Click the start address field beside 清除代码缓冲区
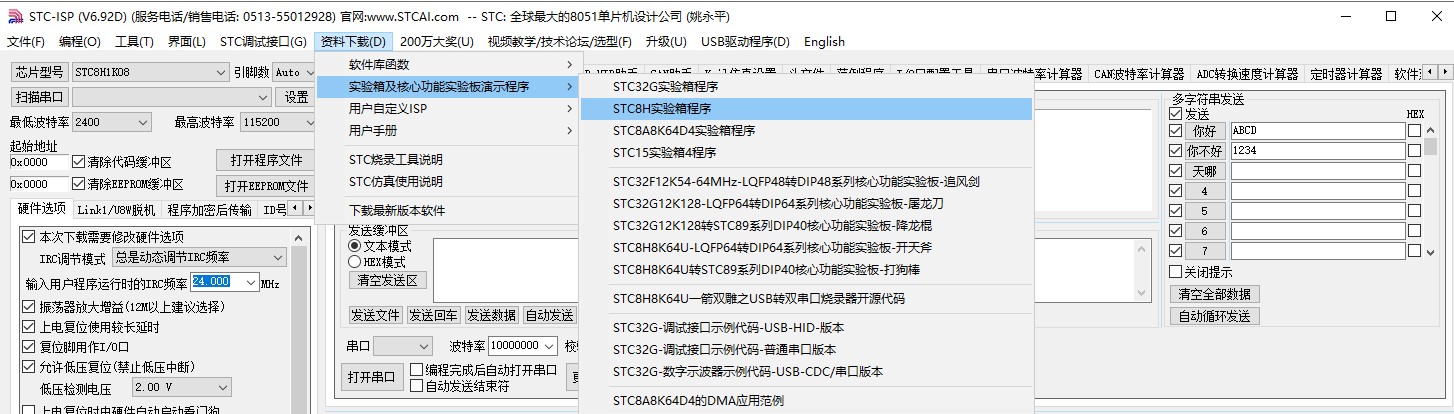 coord(38,162)
